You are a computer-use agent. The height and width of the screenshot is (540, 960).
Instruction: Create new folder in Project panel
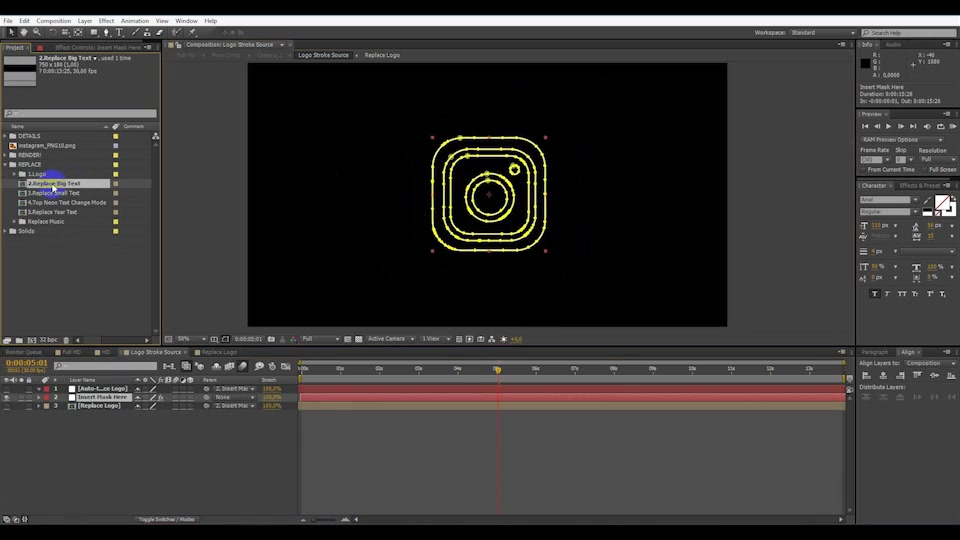[x=19, y=340]
